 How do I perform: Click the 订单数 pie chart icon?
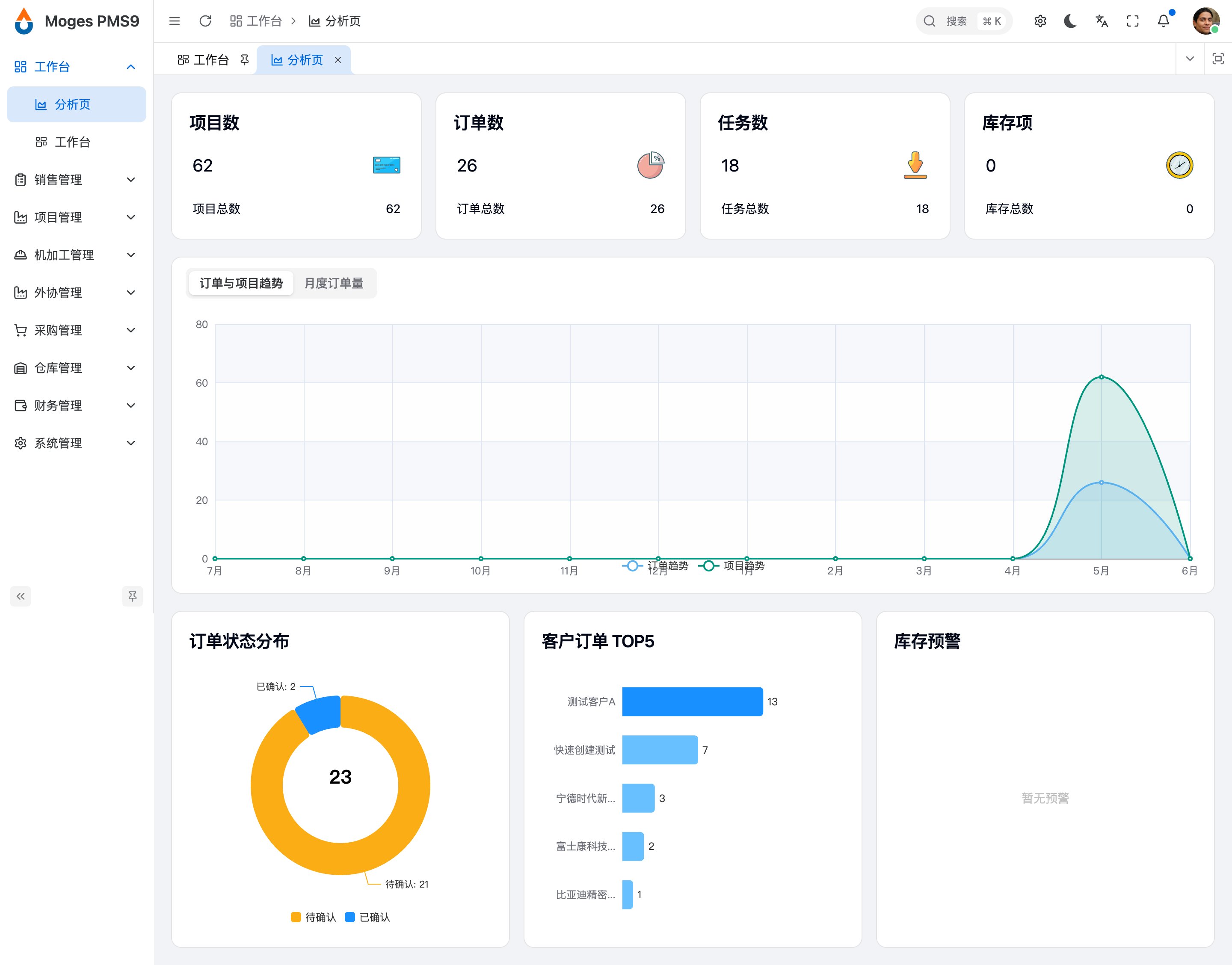(x=651, y=165)
